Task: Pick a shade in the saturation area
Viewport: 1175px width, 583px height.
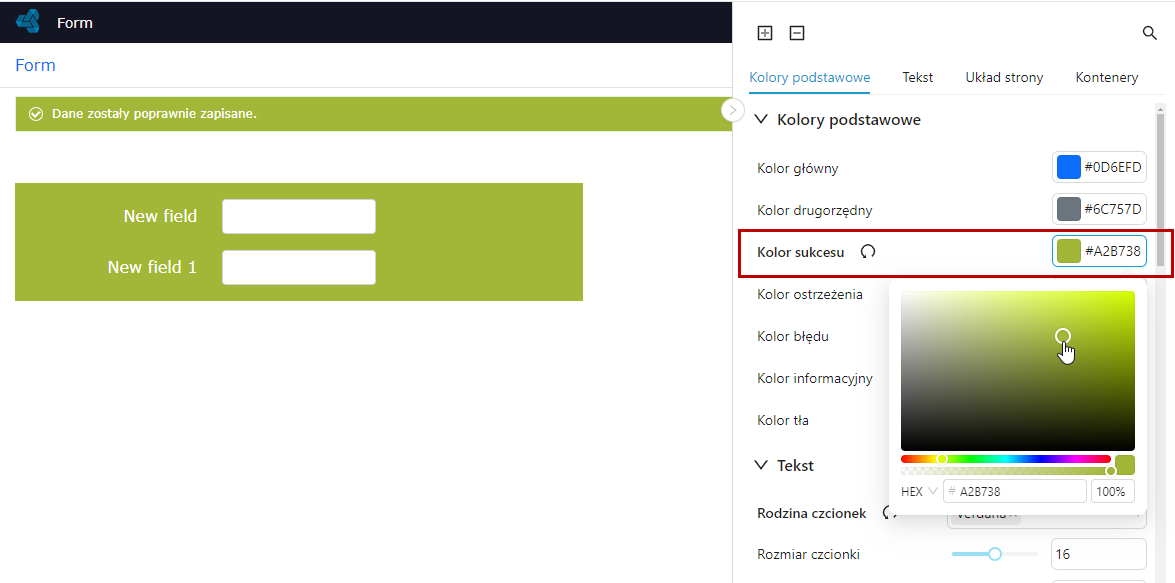Action: click(x=1018, y=370)
